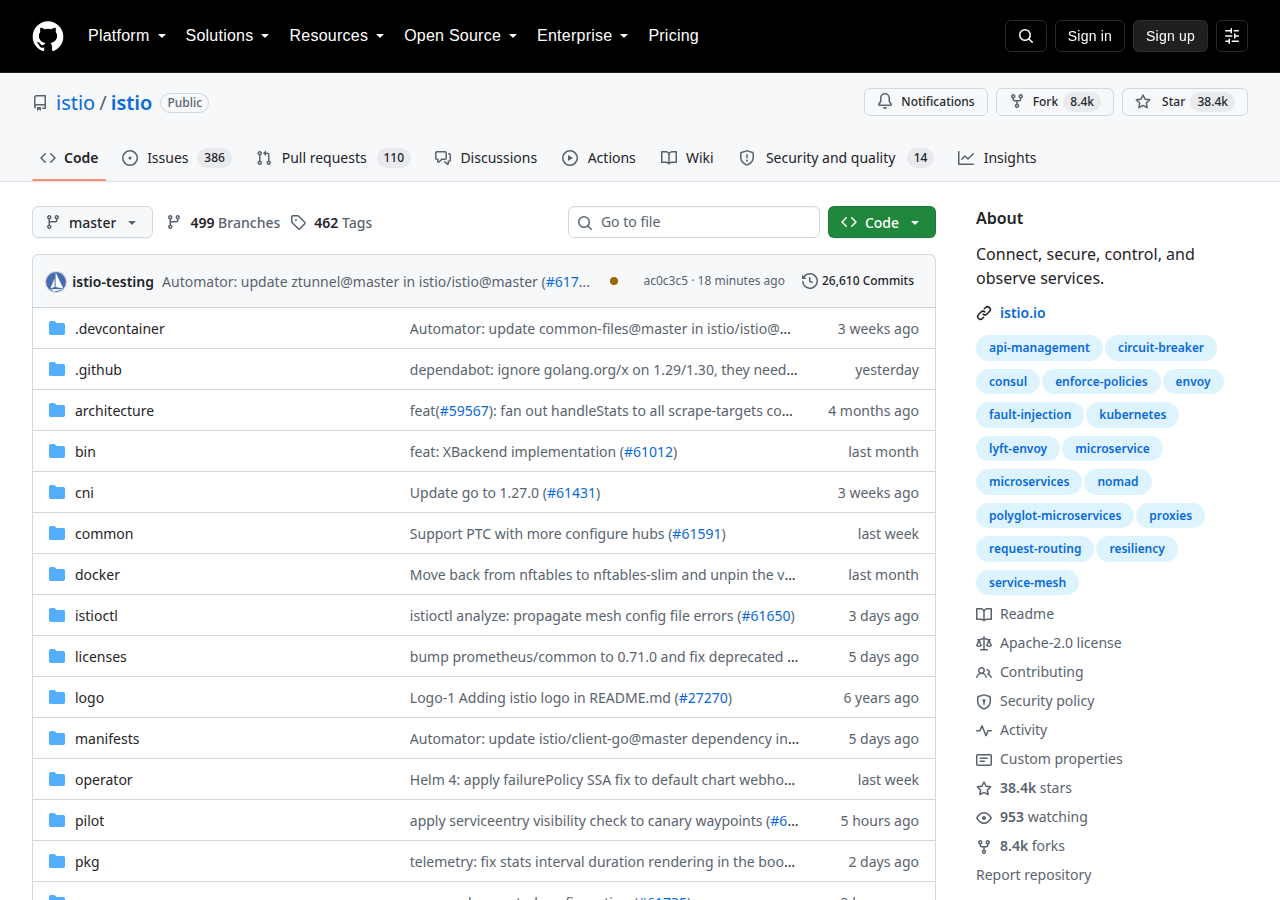Screen dimensions: 1280x900
Task: Open the search magnifier icon
Action: [1026, 36]
